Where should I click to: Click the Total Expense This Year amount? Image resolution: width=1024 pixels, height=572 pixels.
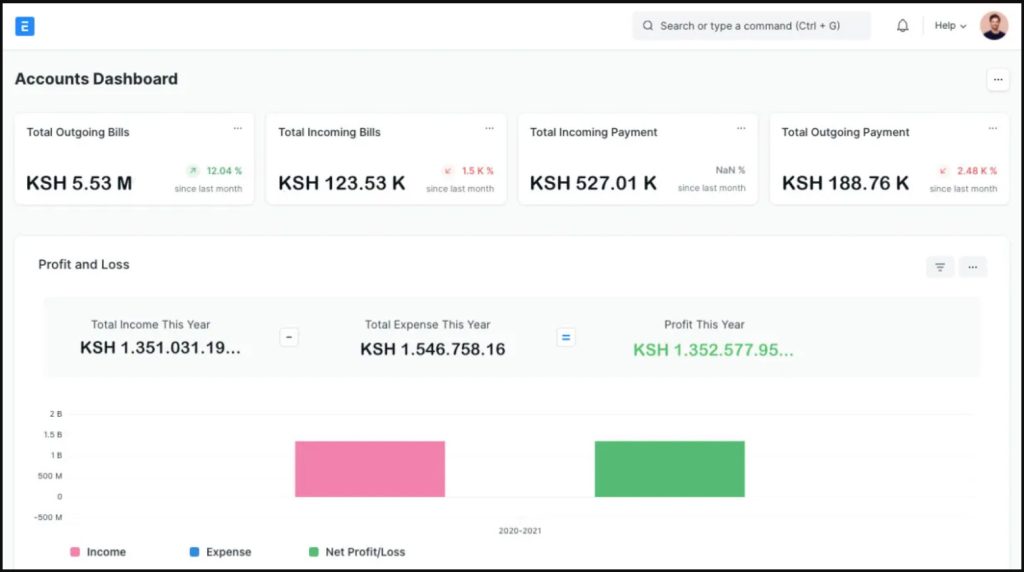432,349
